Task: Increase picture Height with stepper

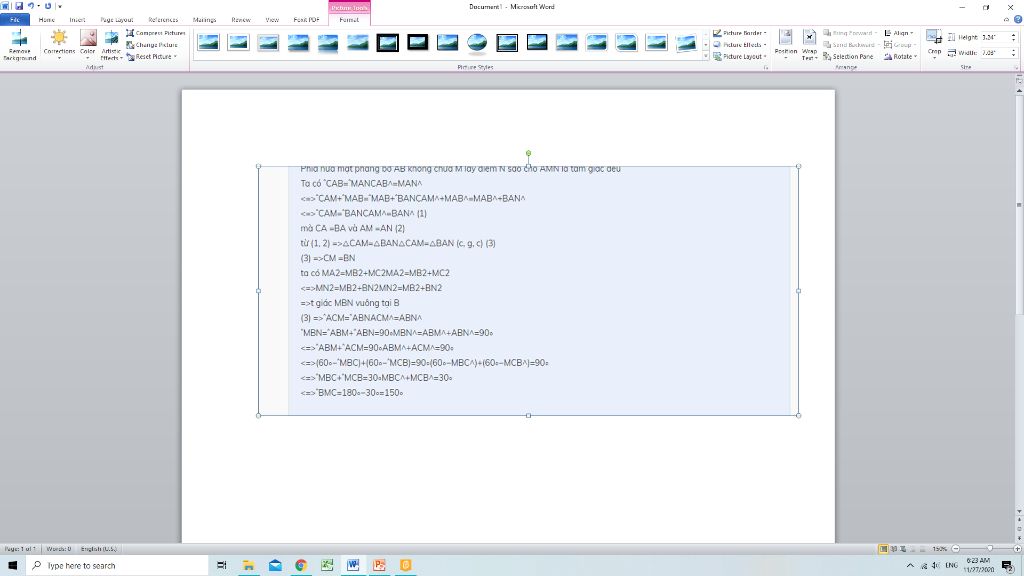Action: pos(1014,35)
